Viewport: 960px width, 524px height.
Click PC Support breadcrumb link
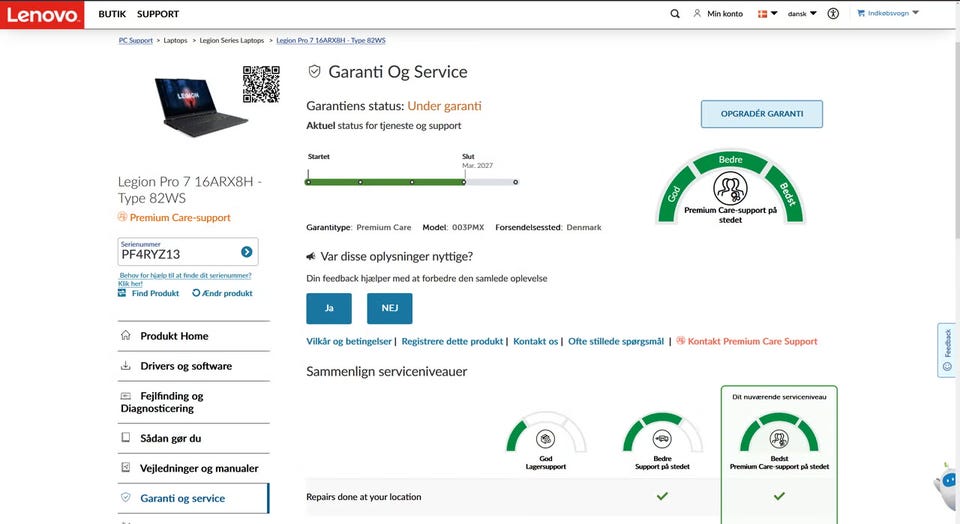pos(135,40)
